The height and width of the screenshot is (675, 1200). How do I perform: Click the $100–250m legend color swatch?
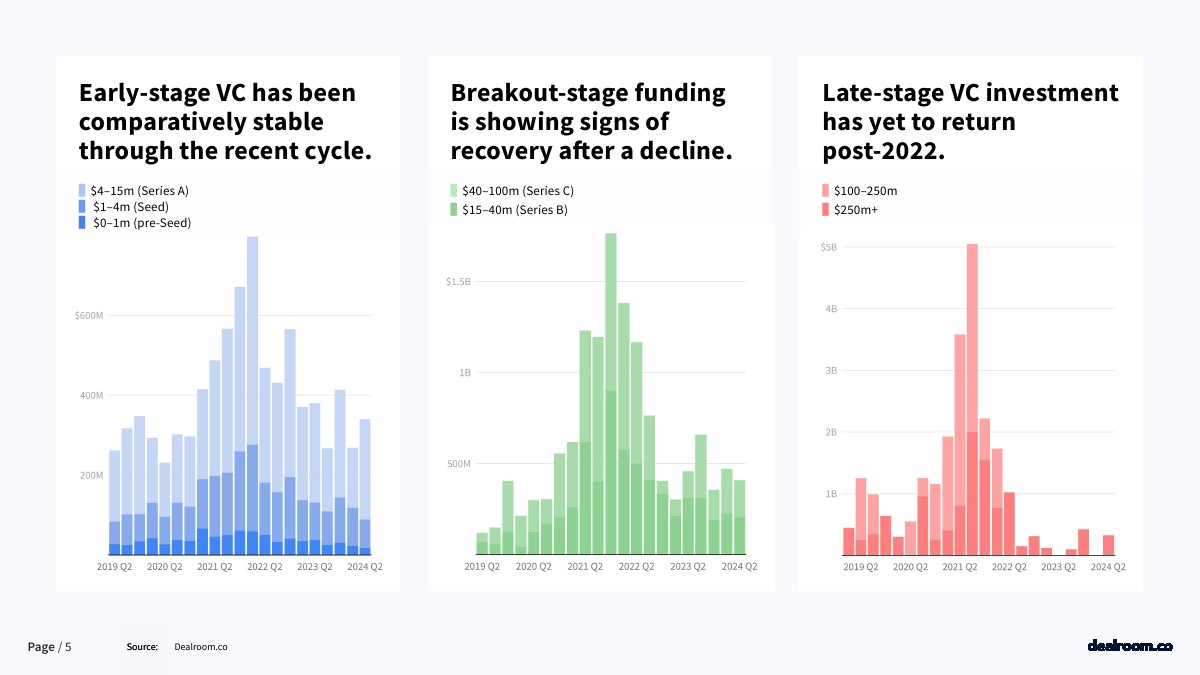click(x=826, y=190)
